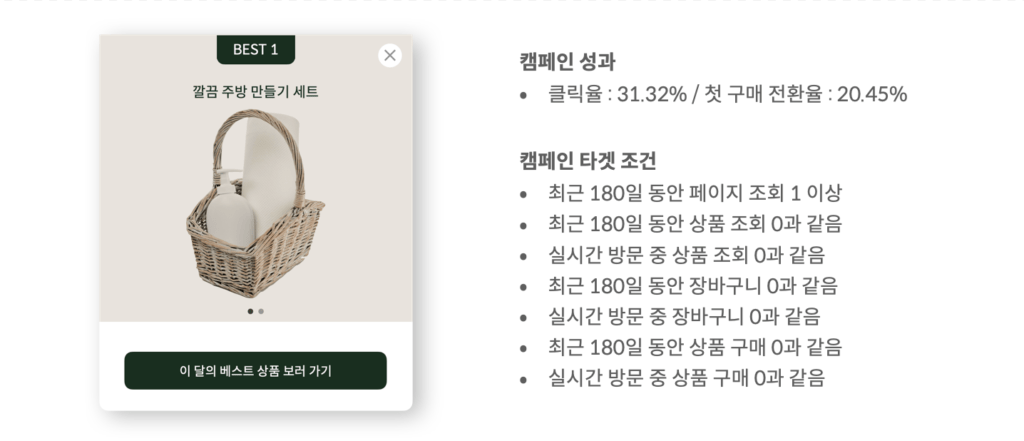Select 실시간 방문 중 상품 구매 condition
1024x441 pixels.
(686, 378)
